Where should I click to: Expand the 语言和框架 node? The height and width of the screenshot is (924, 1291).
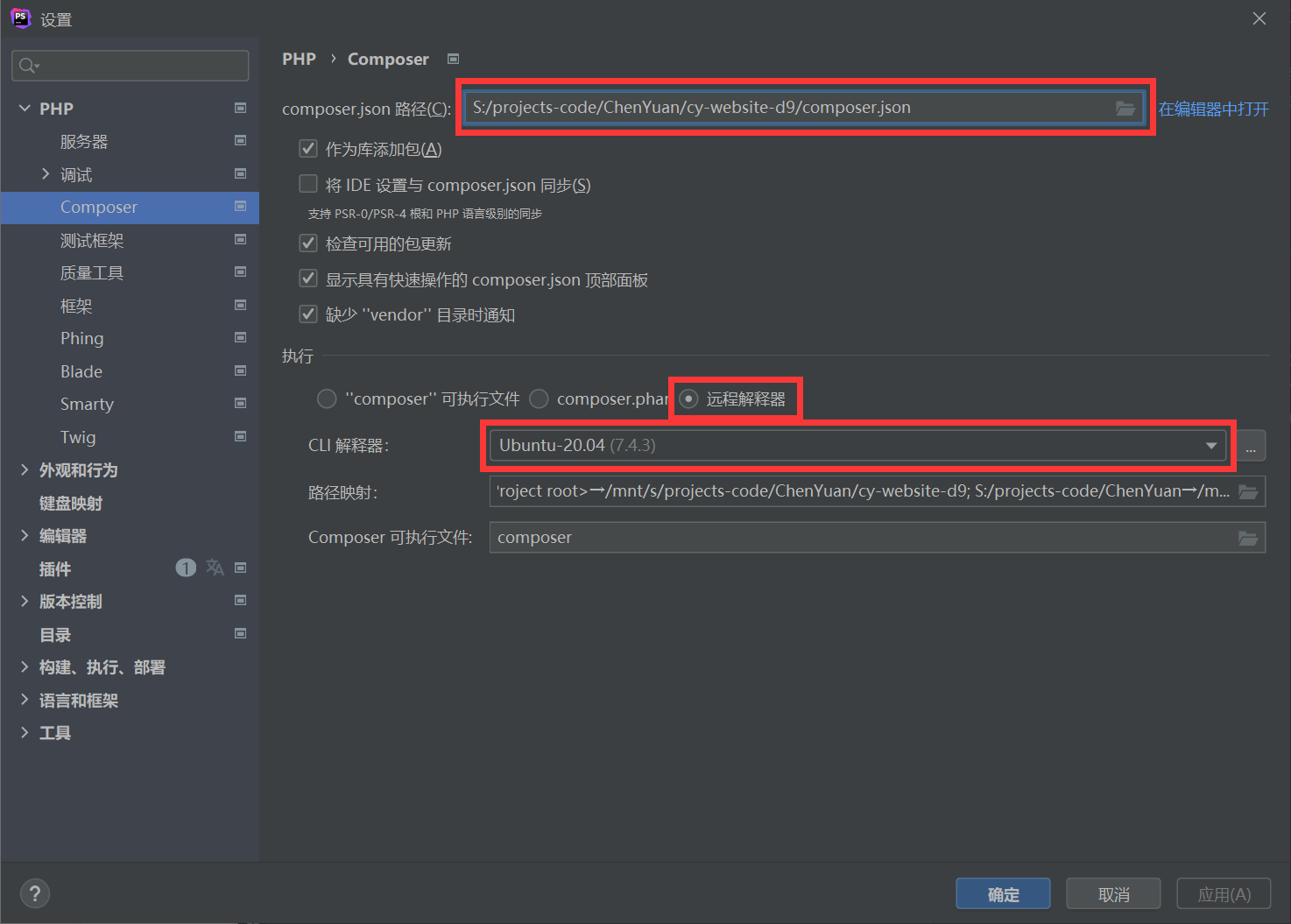tap(24, 699)
